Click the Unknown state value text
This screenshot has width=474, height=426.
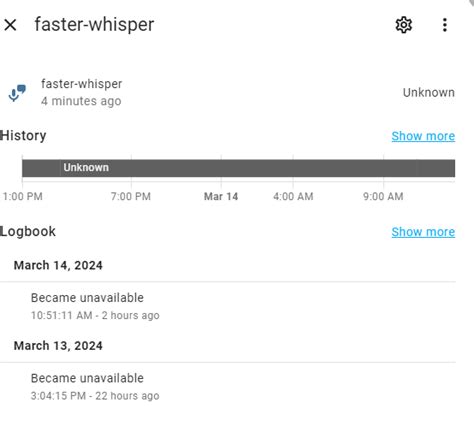click(x=429, y=93)
